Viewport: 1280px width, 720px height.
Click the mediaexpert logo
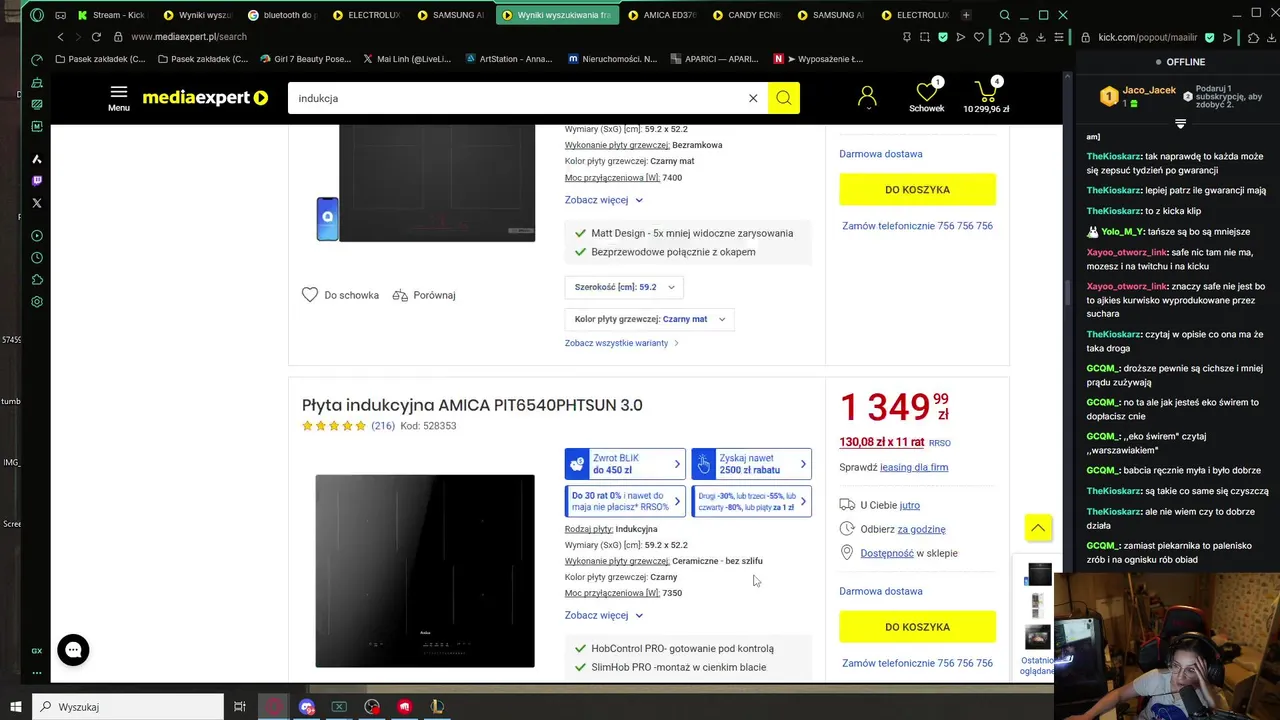205,98
